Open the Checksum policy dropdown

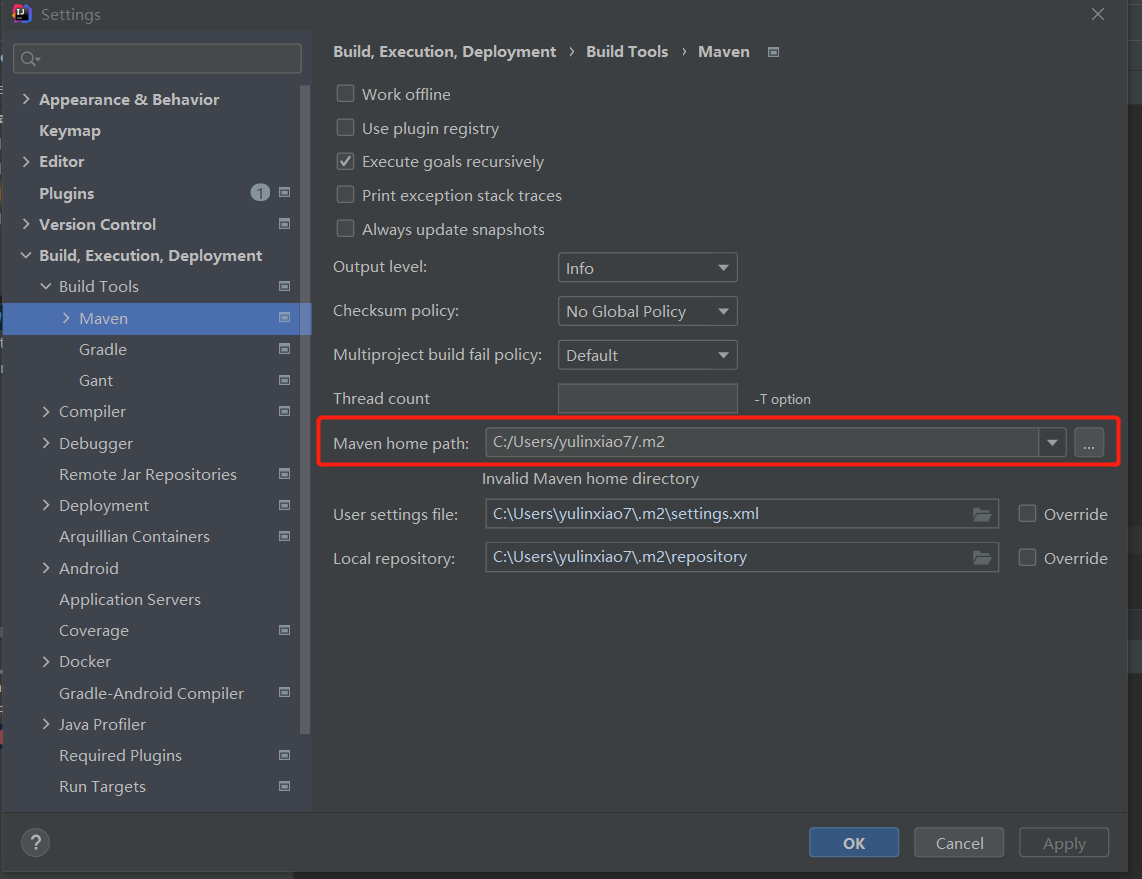pyautogui.click(x=647, y=311)
